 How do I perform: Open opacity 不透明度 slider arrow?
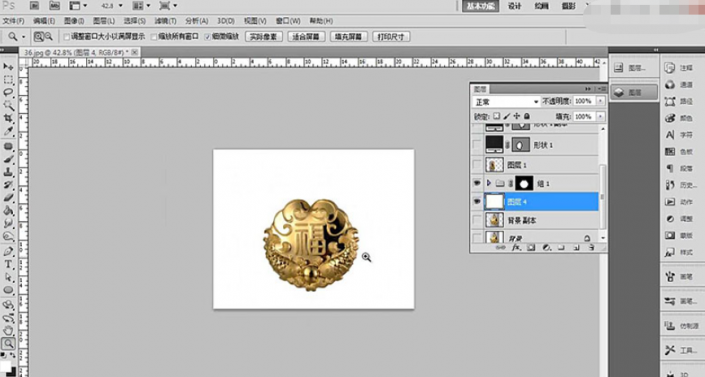tap(600, 101)
